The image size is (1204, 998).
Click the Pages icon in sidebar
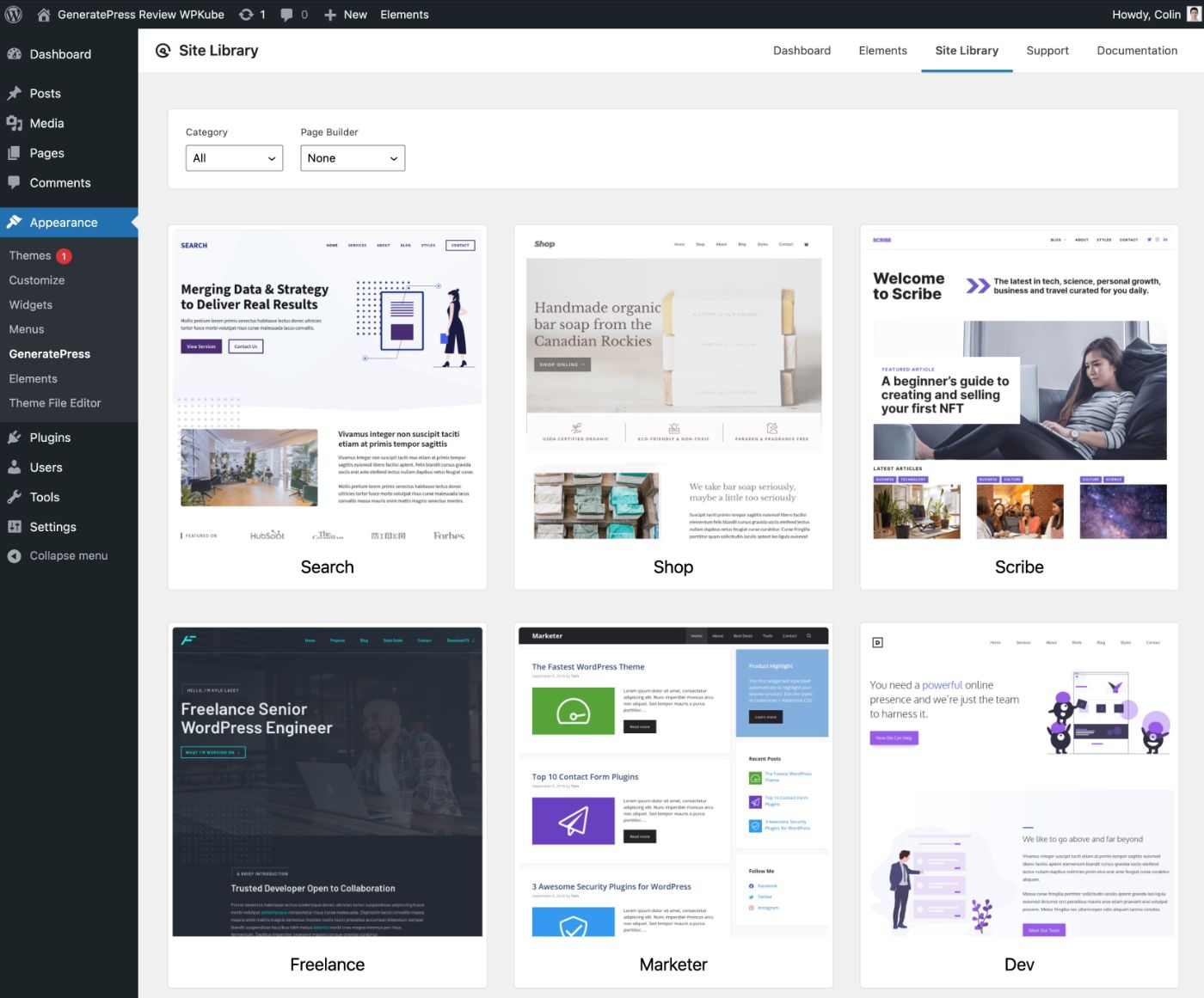click(x=14, y=153)
